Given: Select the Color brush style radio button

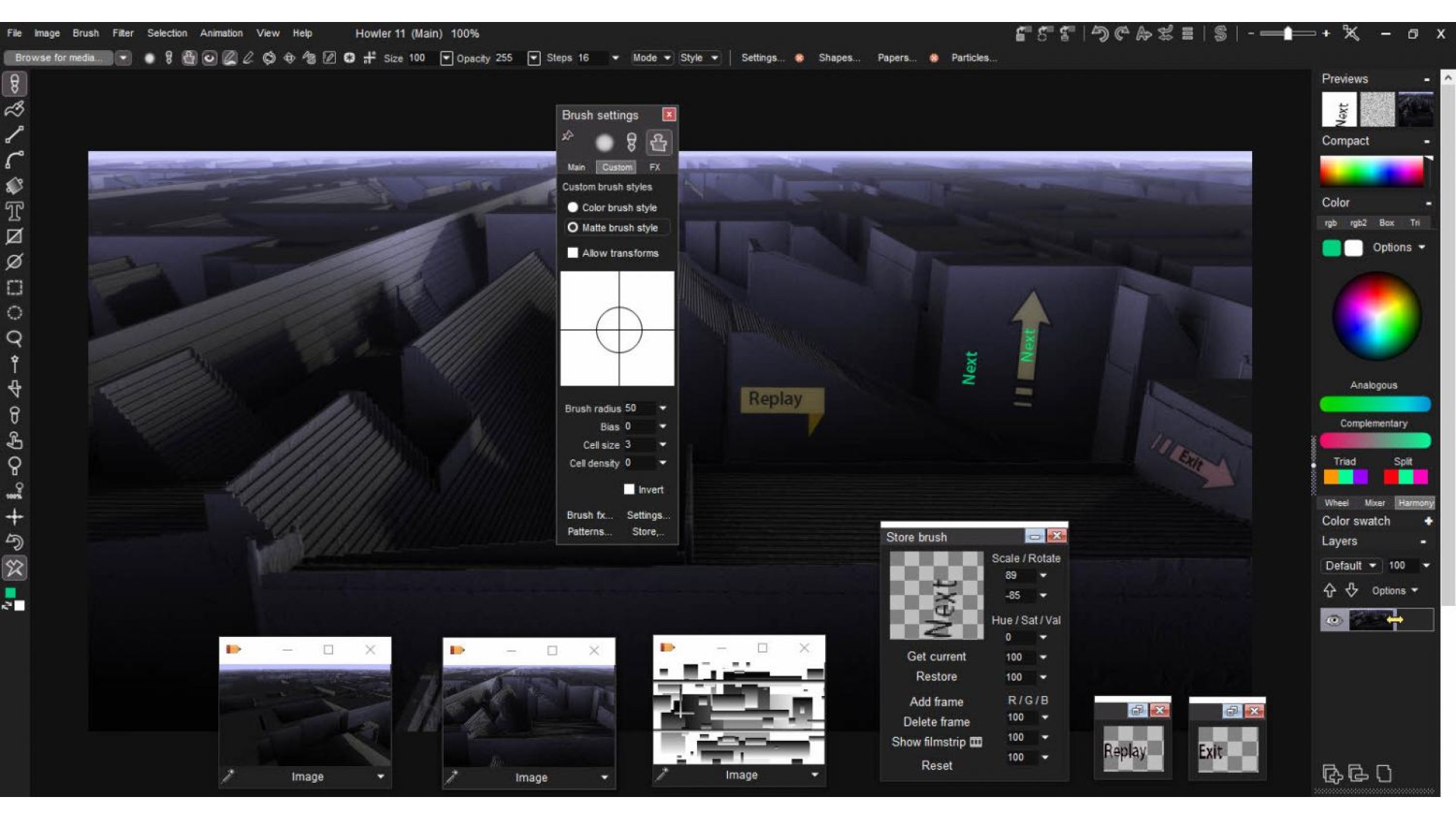Looking at the screenshot, I should [573, 207].
